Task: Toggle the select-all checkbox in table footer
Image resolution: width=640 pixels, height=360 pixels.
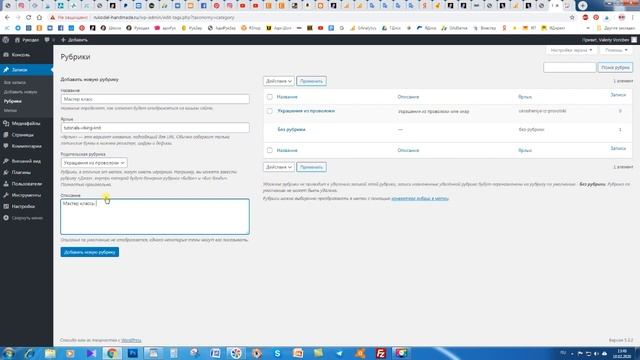Action: point(269,150)
